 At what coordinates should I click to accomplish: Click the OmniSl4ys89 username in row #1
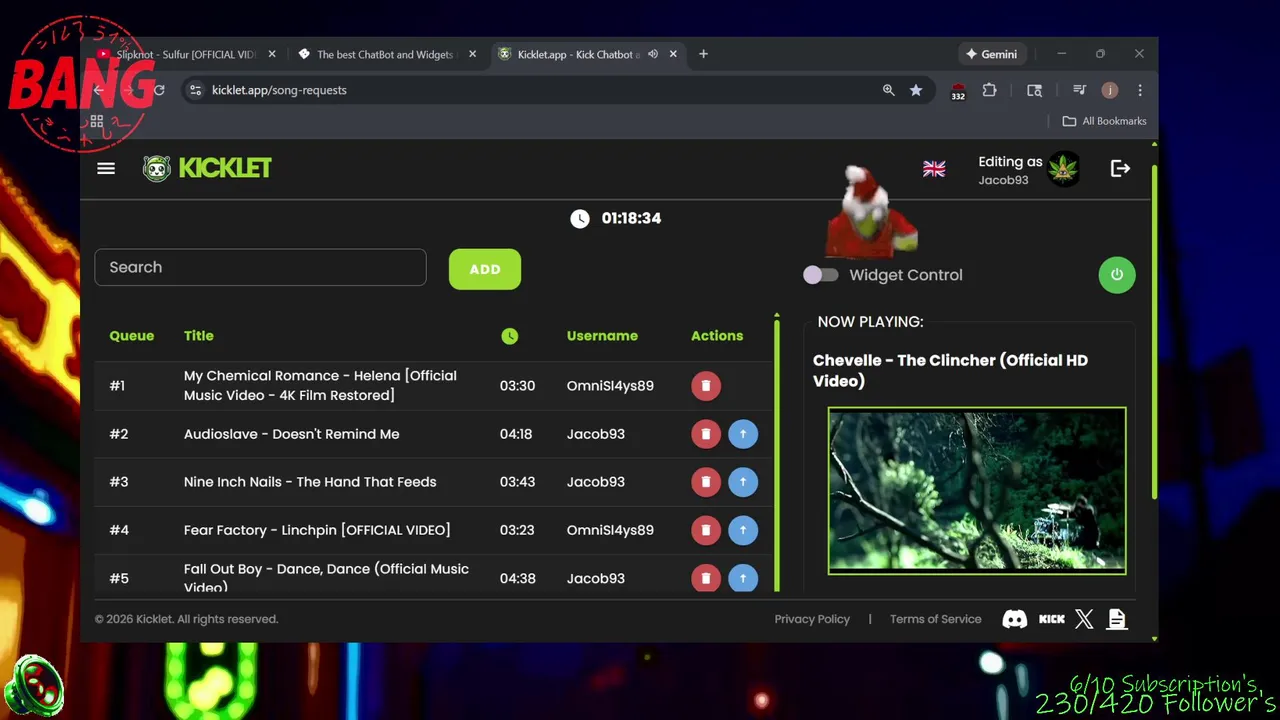(610, 386)
